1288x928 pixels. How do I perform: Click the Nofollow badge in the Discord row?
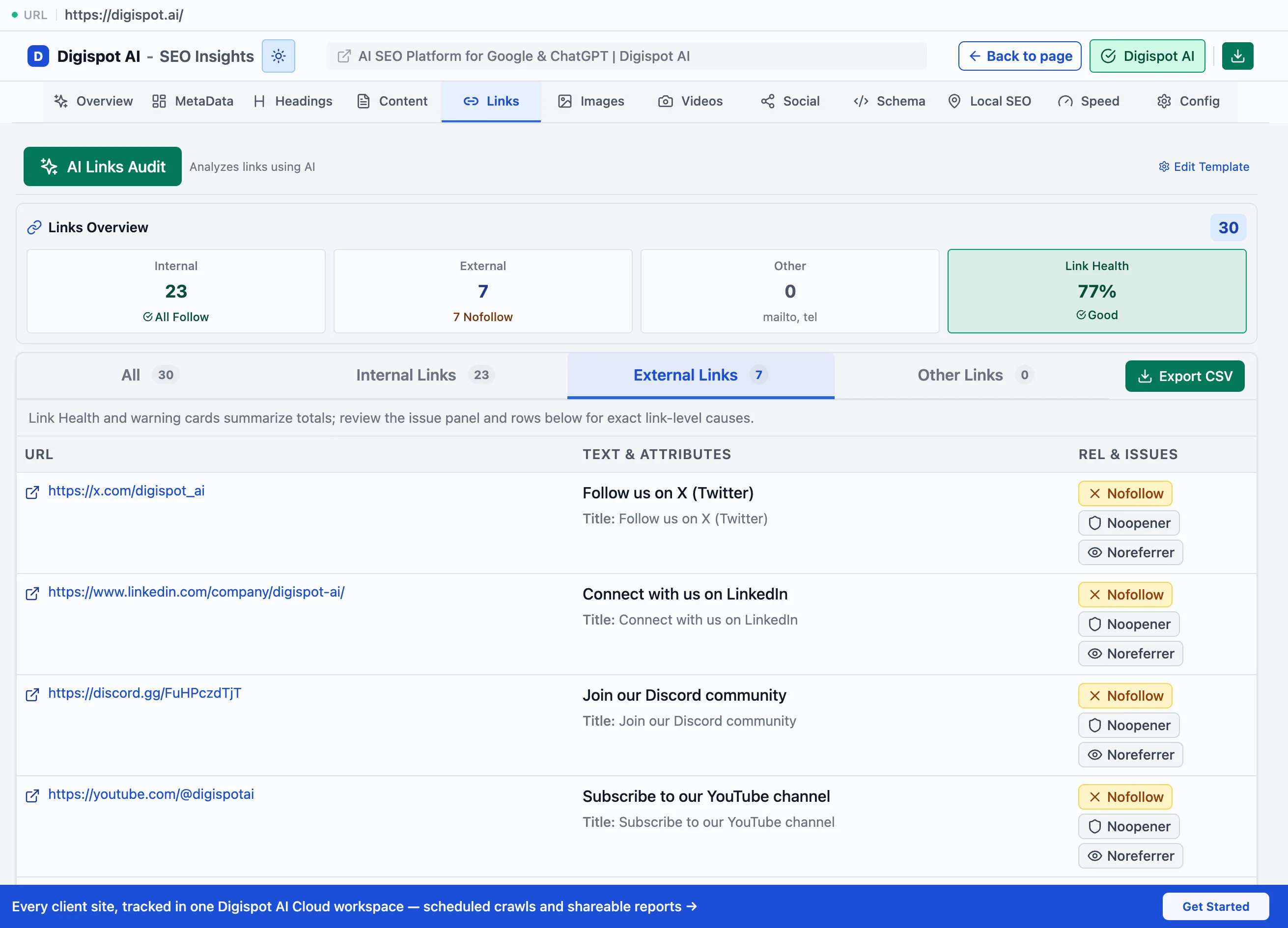click(x=1125, y=695)
